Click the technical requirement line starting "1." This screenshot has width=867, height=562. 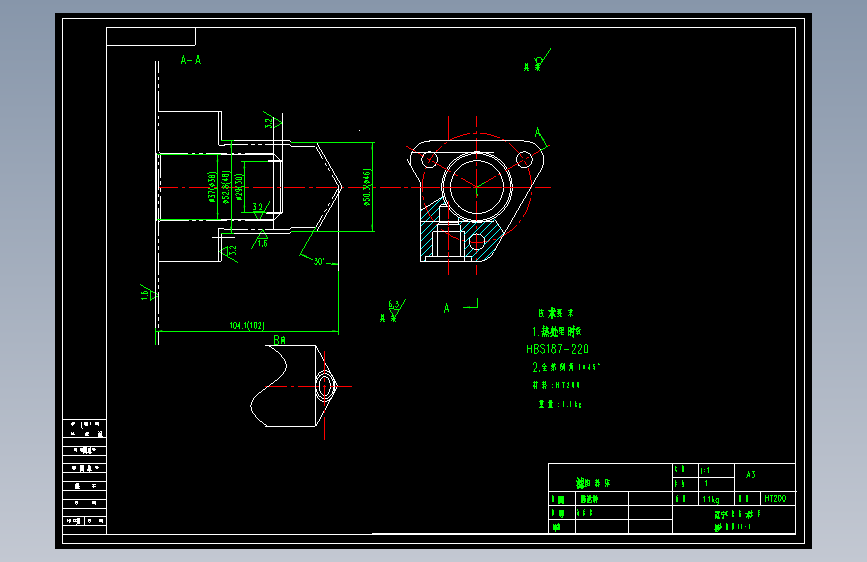pos(557,331)
